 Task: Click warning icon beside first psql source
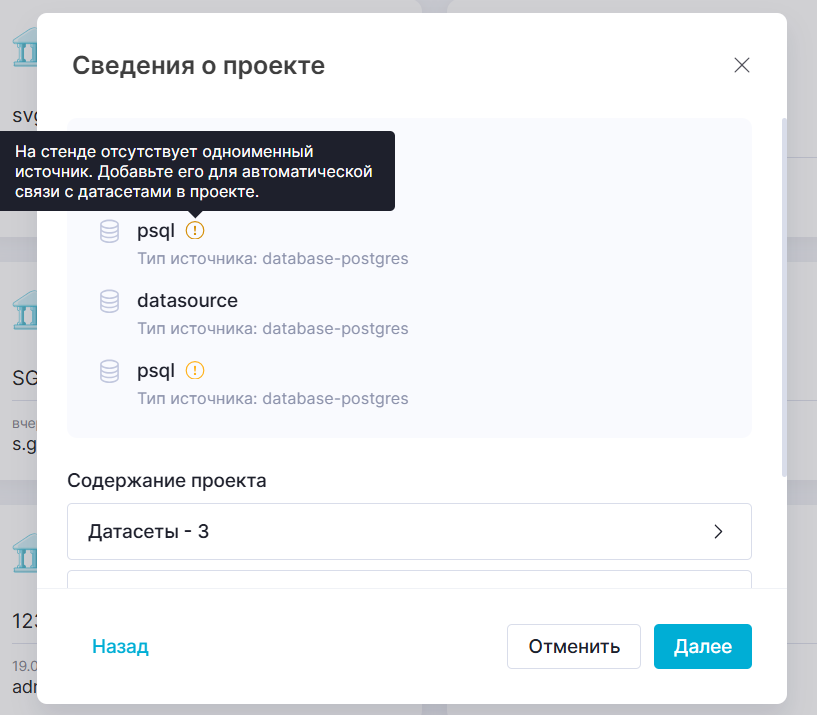click(x=195, y=231)
